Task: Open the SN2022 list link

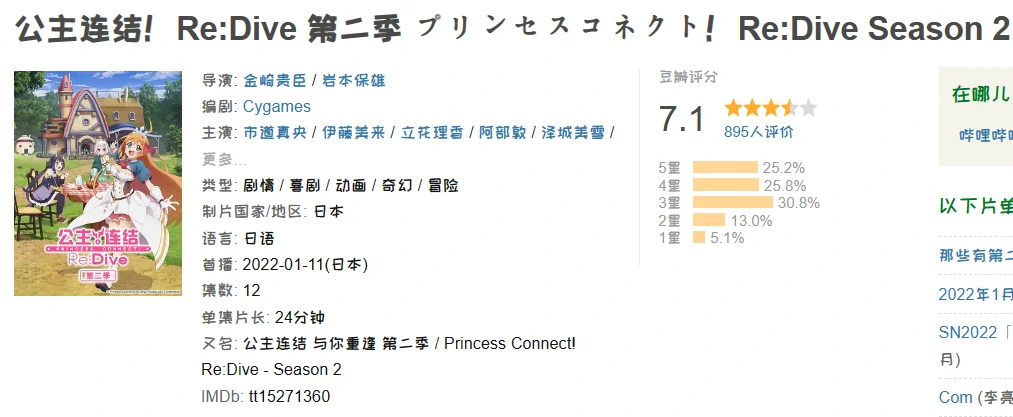Action: (975, 331)
